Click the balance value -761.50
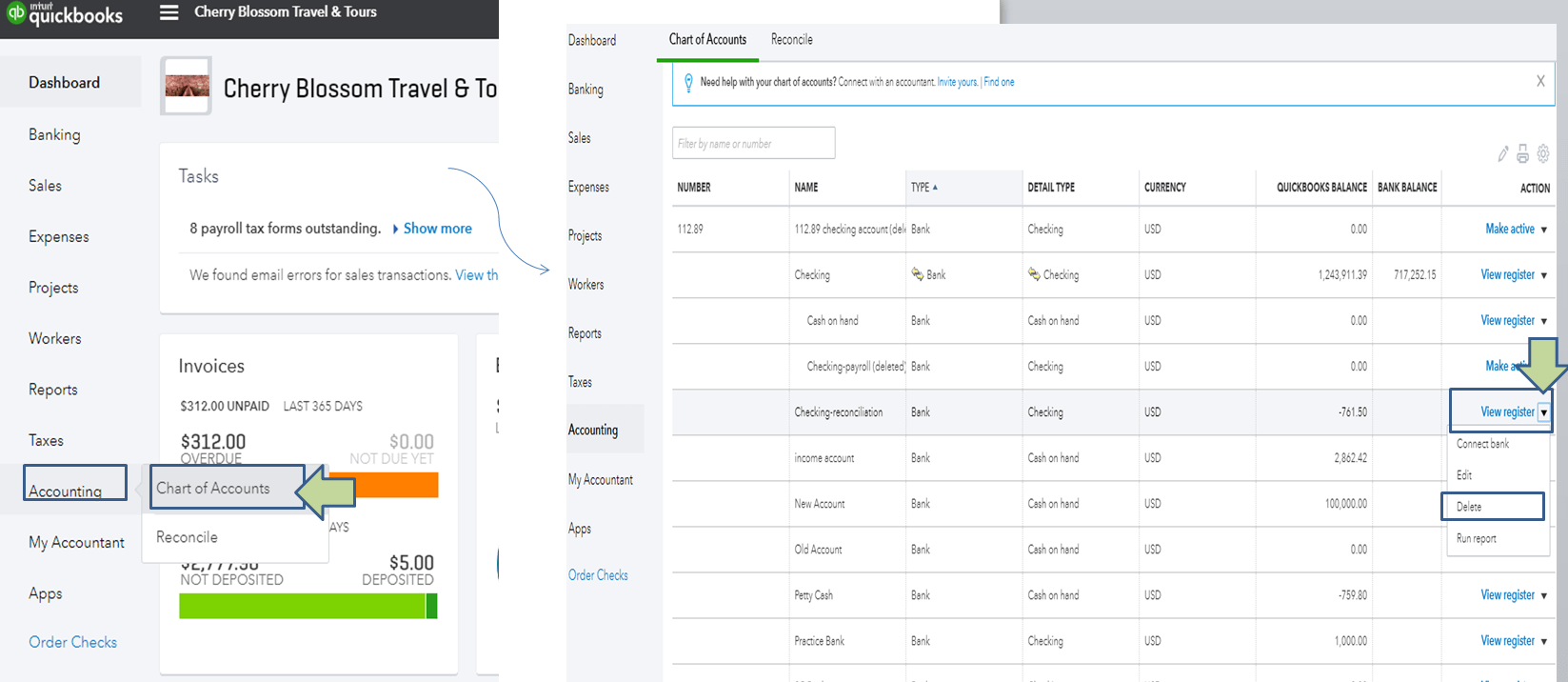 tap(1353, 411)
